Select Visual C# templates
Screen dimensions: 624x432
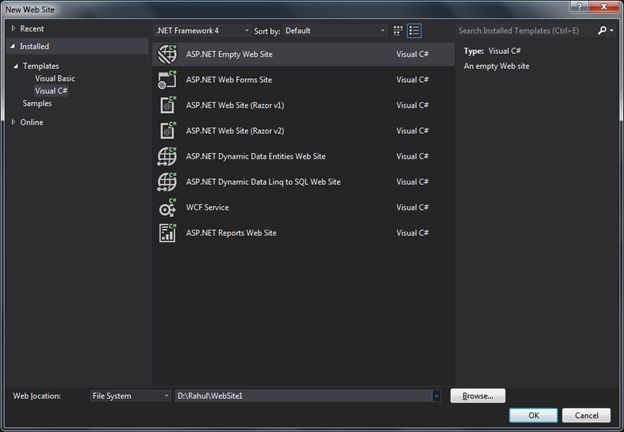[x=51, y=91]
